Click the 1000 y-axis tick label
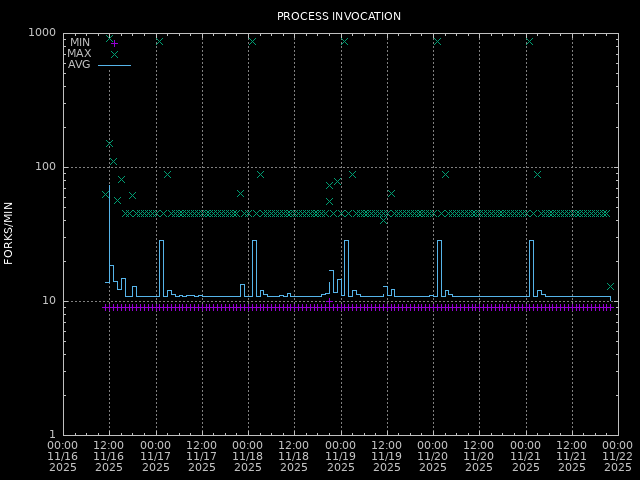The height and width of the screenshot is (480, 640). [x=42, y=33]
